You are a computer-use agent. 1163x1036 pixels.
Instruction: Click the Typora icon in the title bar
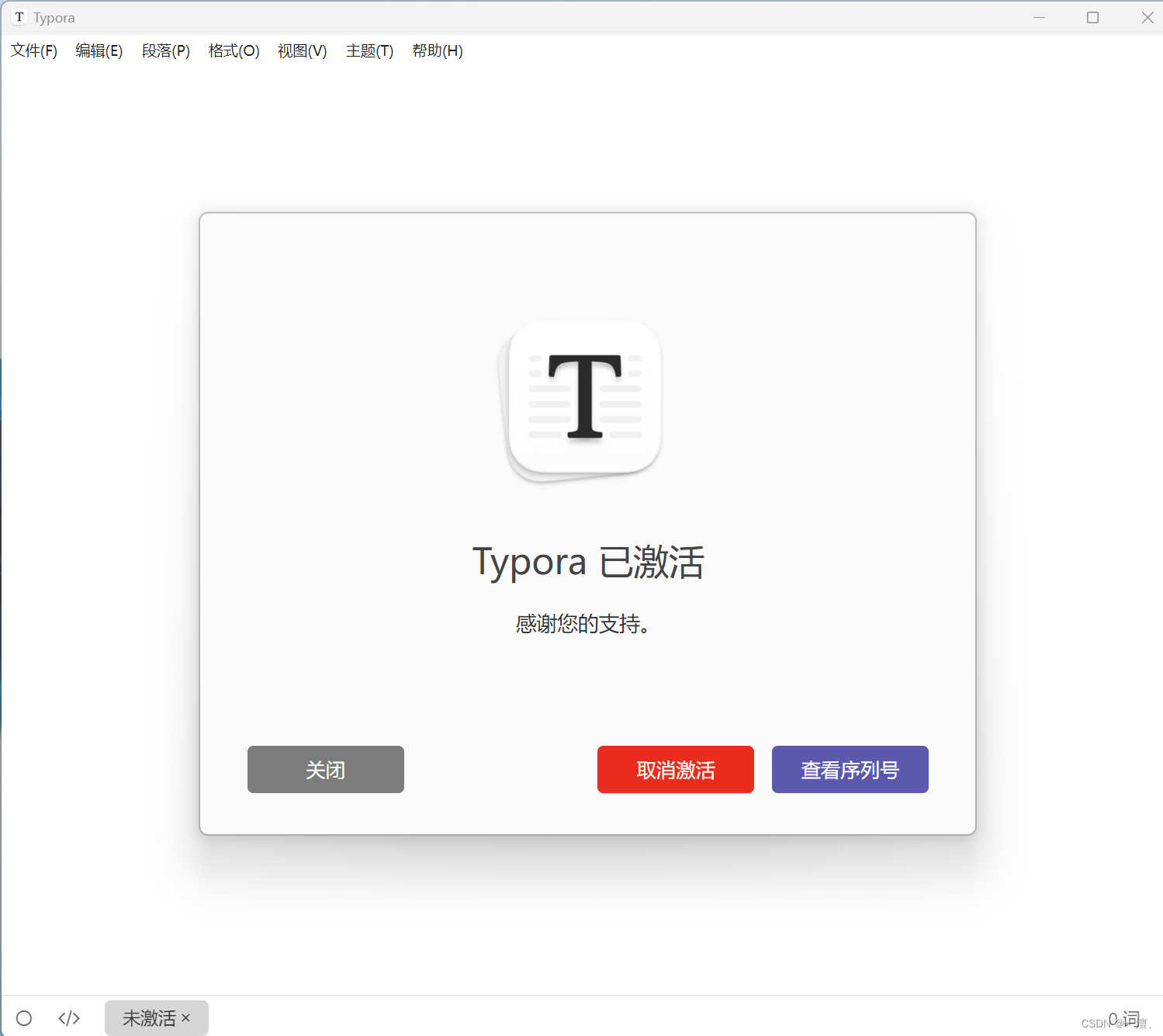pos(19,17)
